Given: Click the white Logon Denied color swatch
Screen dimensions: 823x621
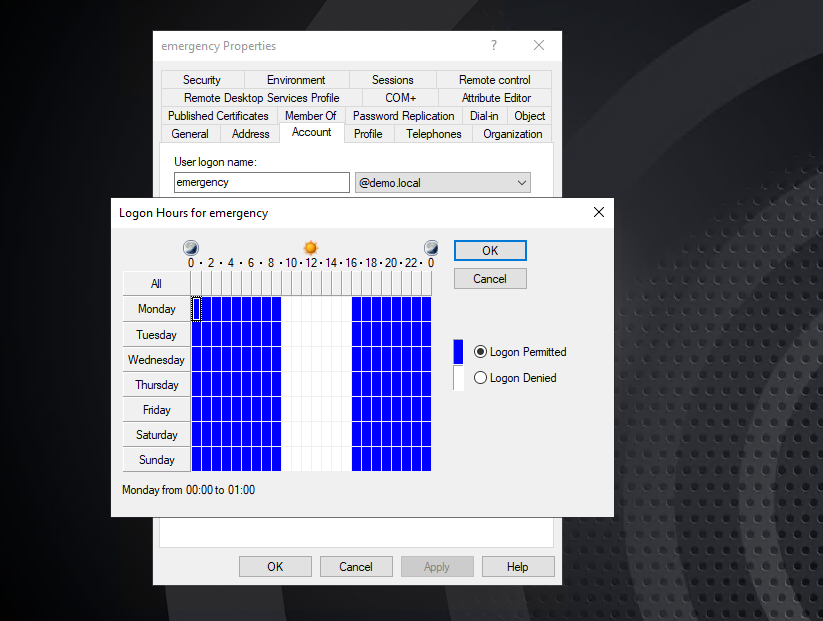Looking at the screenshot, I should (x=458, y=378).
